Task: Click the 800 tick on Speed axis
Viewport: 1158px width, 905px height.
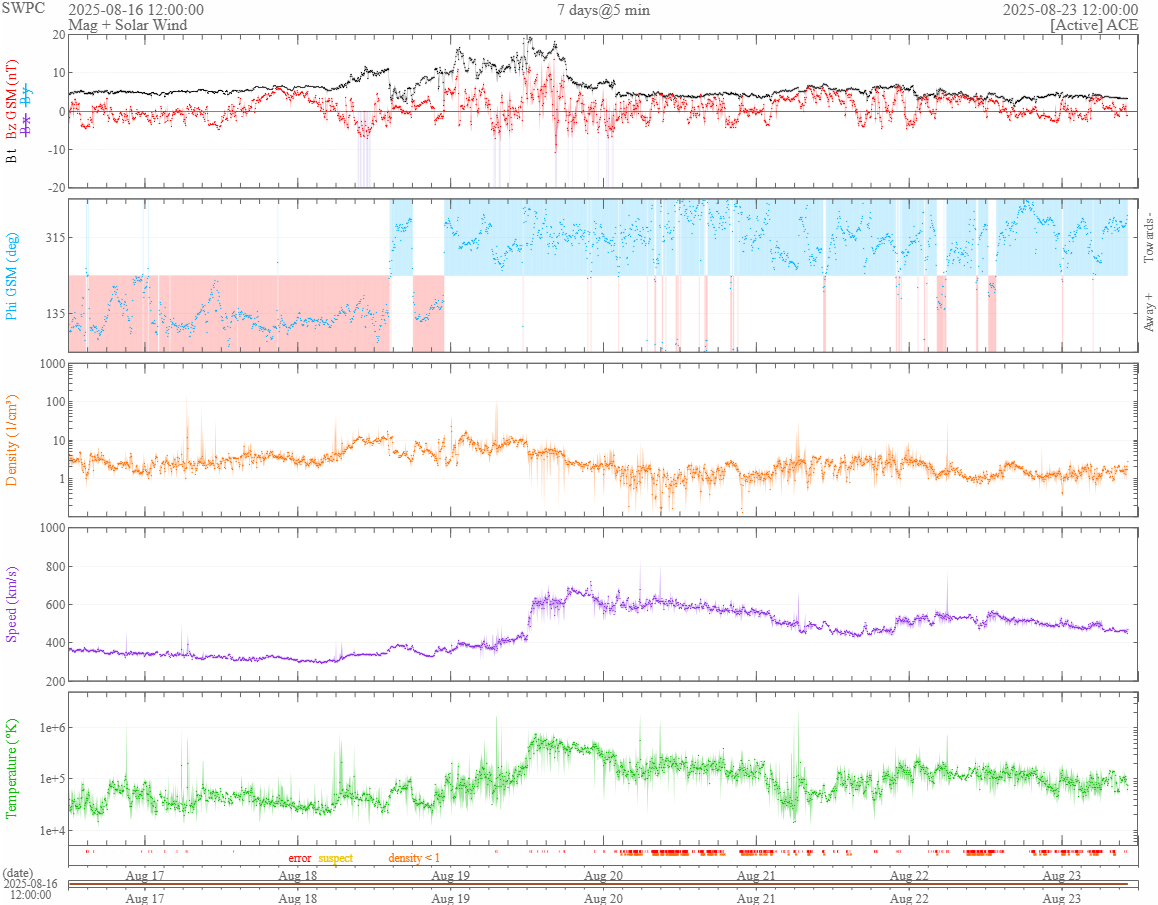Action: (56, 567)
